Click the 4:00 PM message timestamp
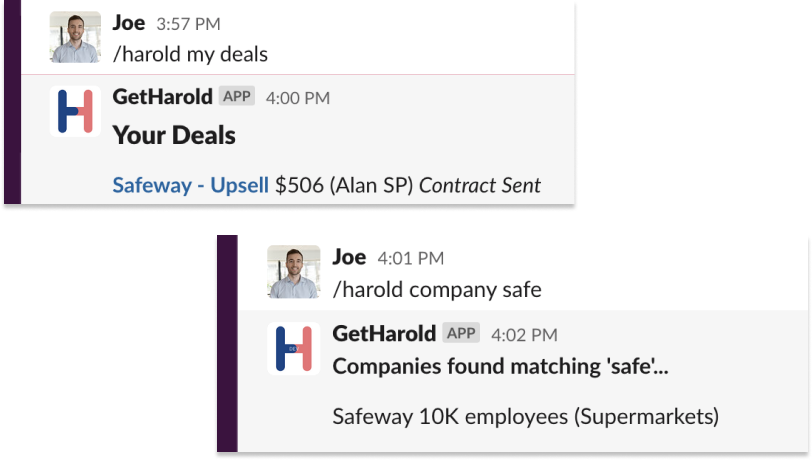Viewport: 812px width, 460px height. pos(297,98)
